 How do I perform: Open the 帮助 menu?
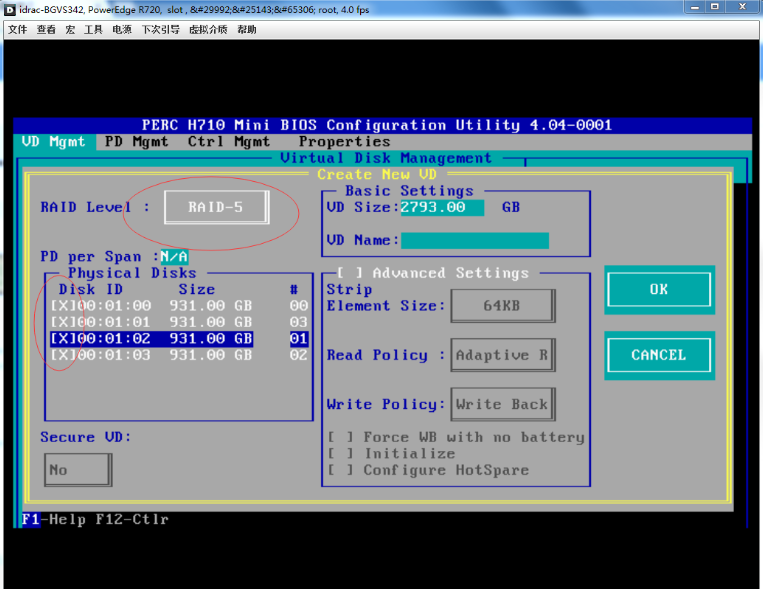click(247, 30)
